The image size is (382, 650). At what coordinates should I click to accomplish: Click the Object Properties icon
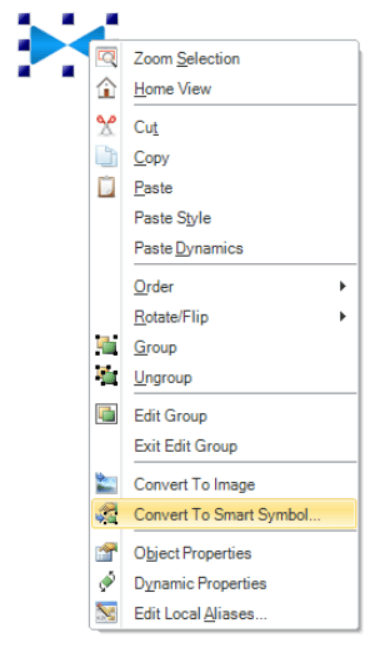click(106, 553)
